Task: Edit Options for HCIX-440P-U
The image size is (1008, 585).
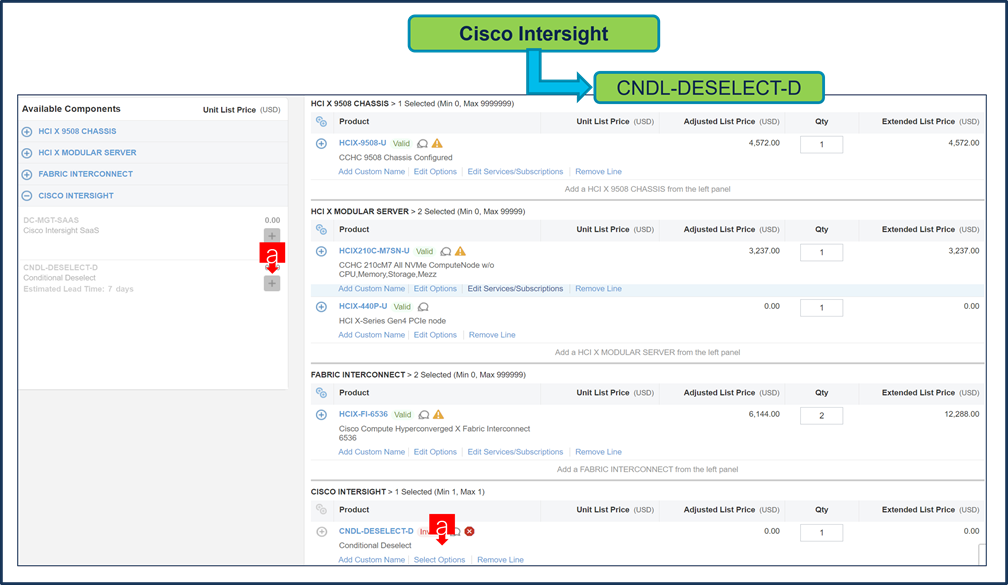Action: pos(435,335)
